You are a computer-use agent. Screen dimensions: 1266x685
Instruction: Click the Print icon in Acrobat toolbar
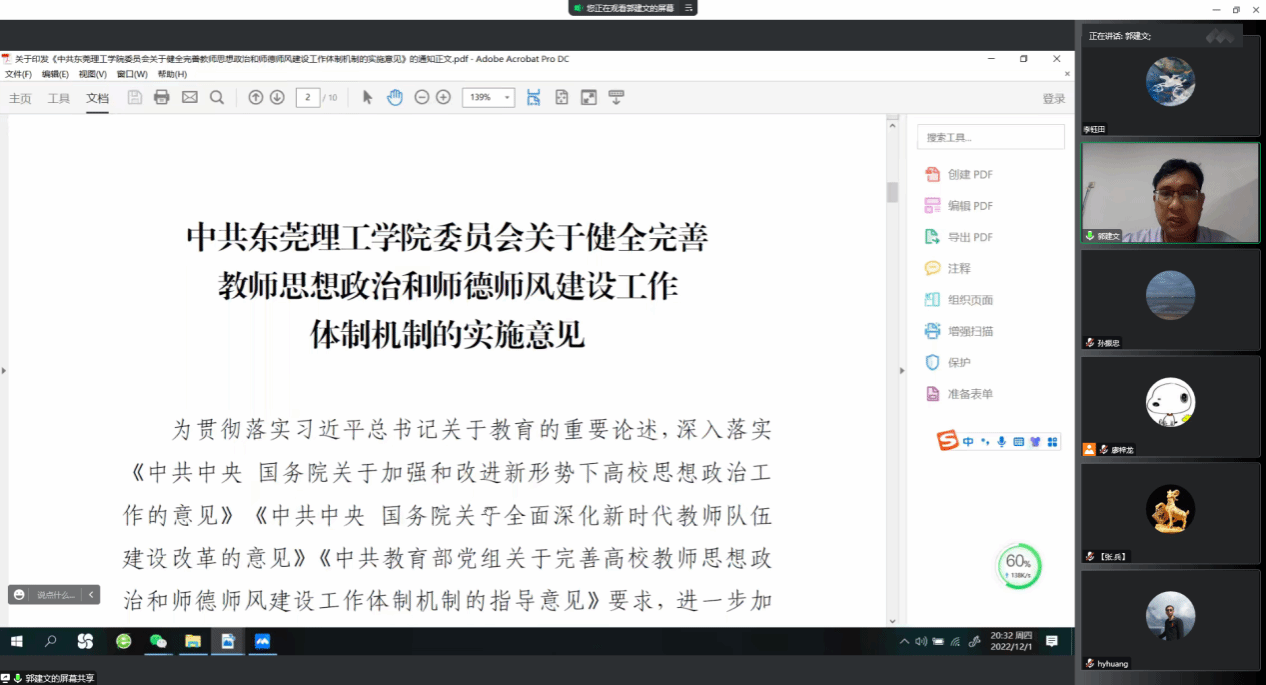click(162, 97)
